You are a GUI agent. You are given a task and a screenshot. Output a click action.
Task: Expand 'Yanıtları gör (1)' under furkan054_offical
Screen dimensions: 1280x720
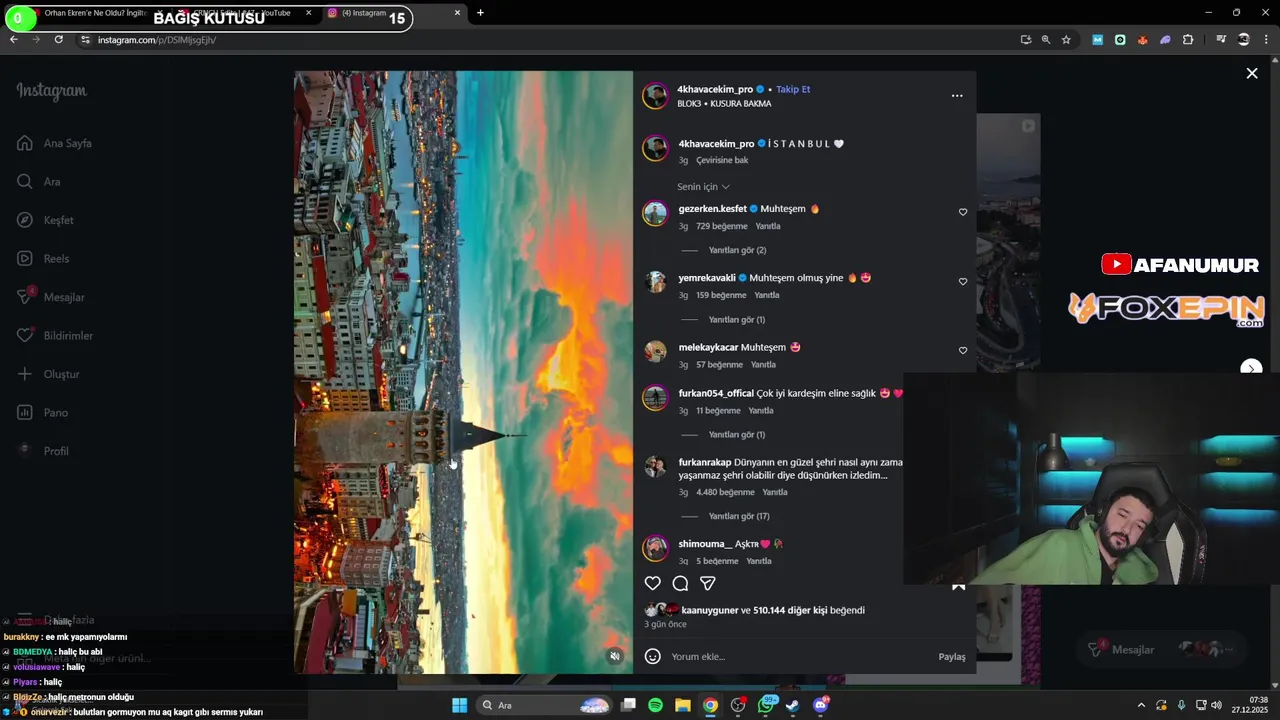(x=737, y=434)
